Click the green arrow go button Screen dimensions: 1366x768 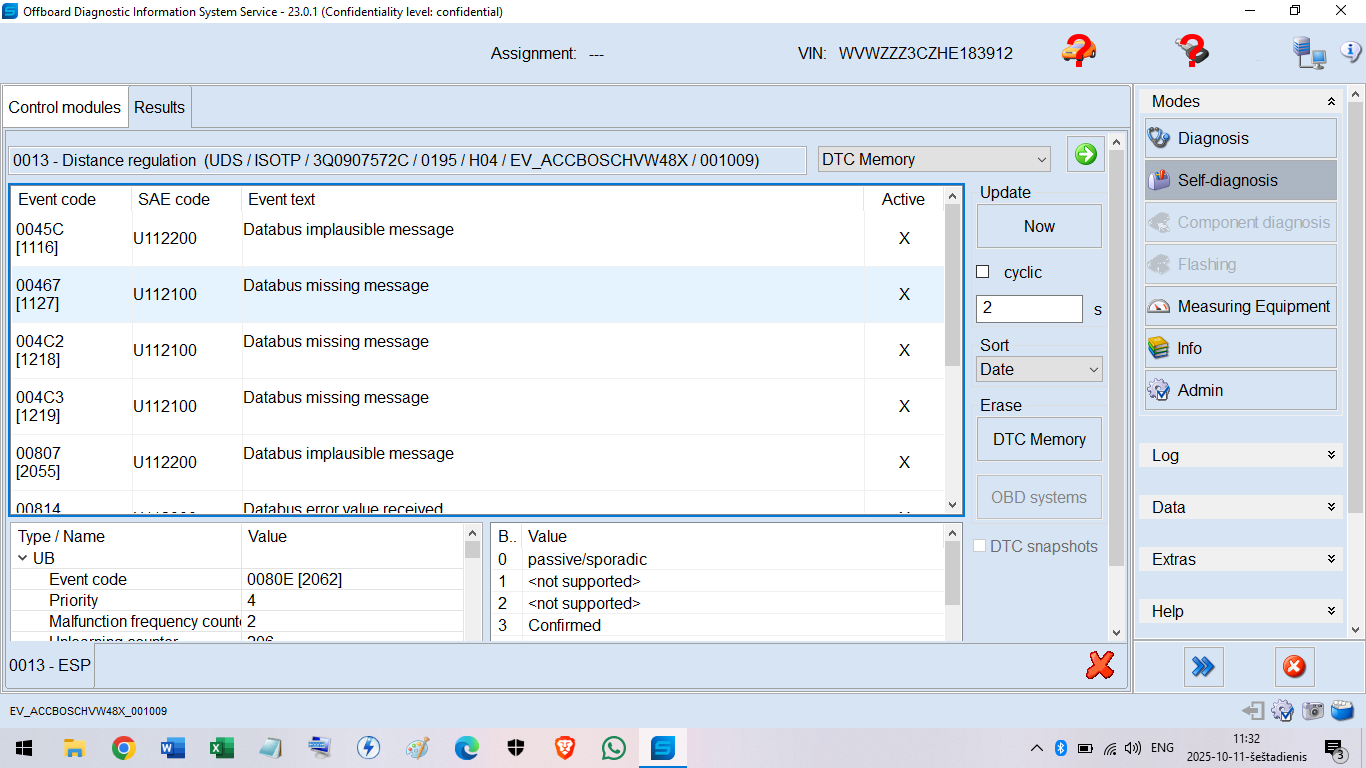[x=1085, y=154]
